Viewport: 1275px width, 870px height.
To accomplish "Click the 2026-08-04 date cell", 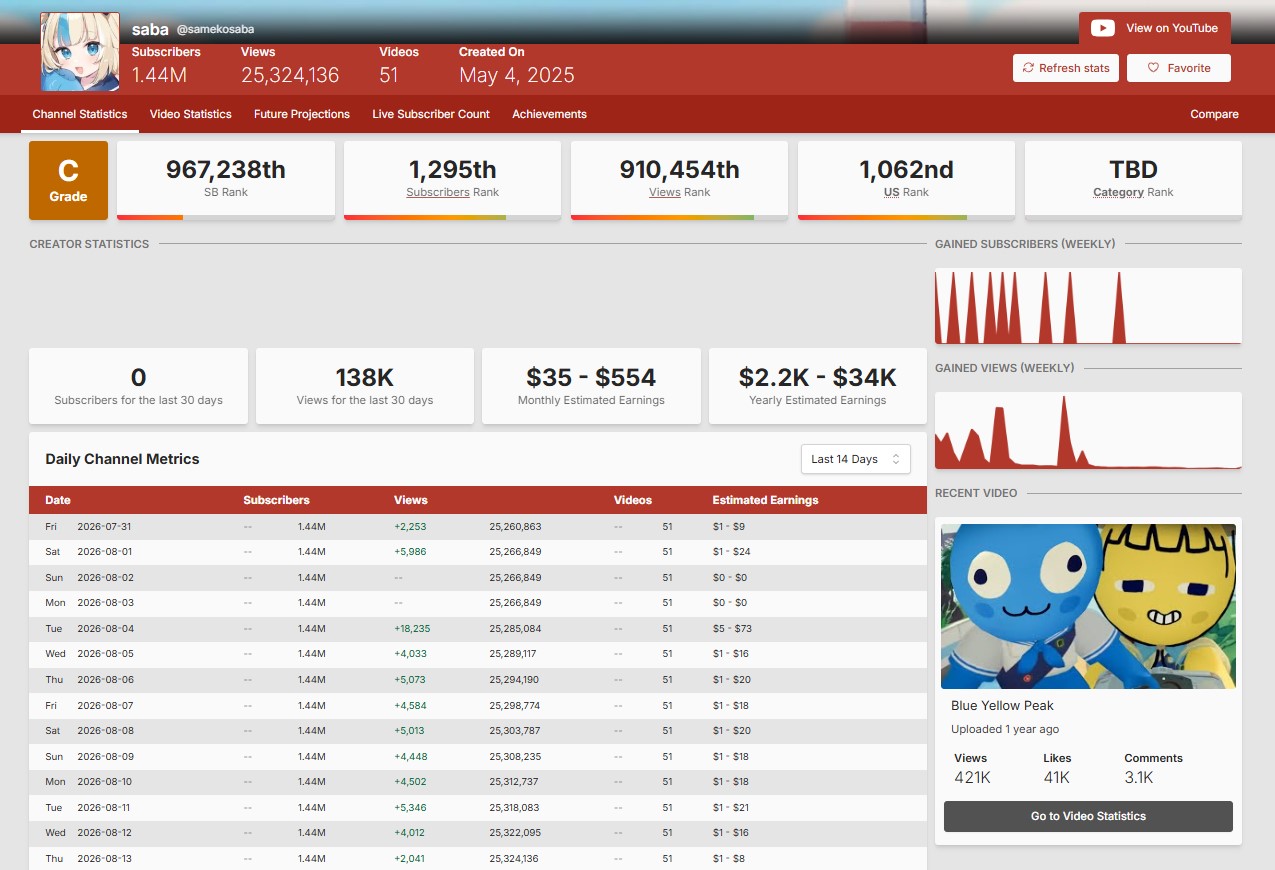I will (x=105, y=629).
